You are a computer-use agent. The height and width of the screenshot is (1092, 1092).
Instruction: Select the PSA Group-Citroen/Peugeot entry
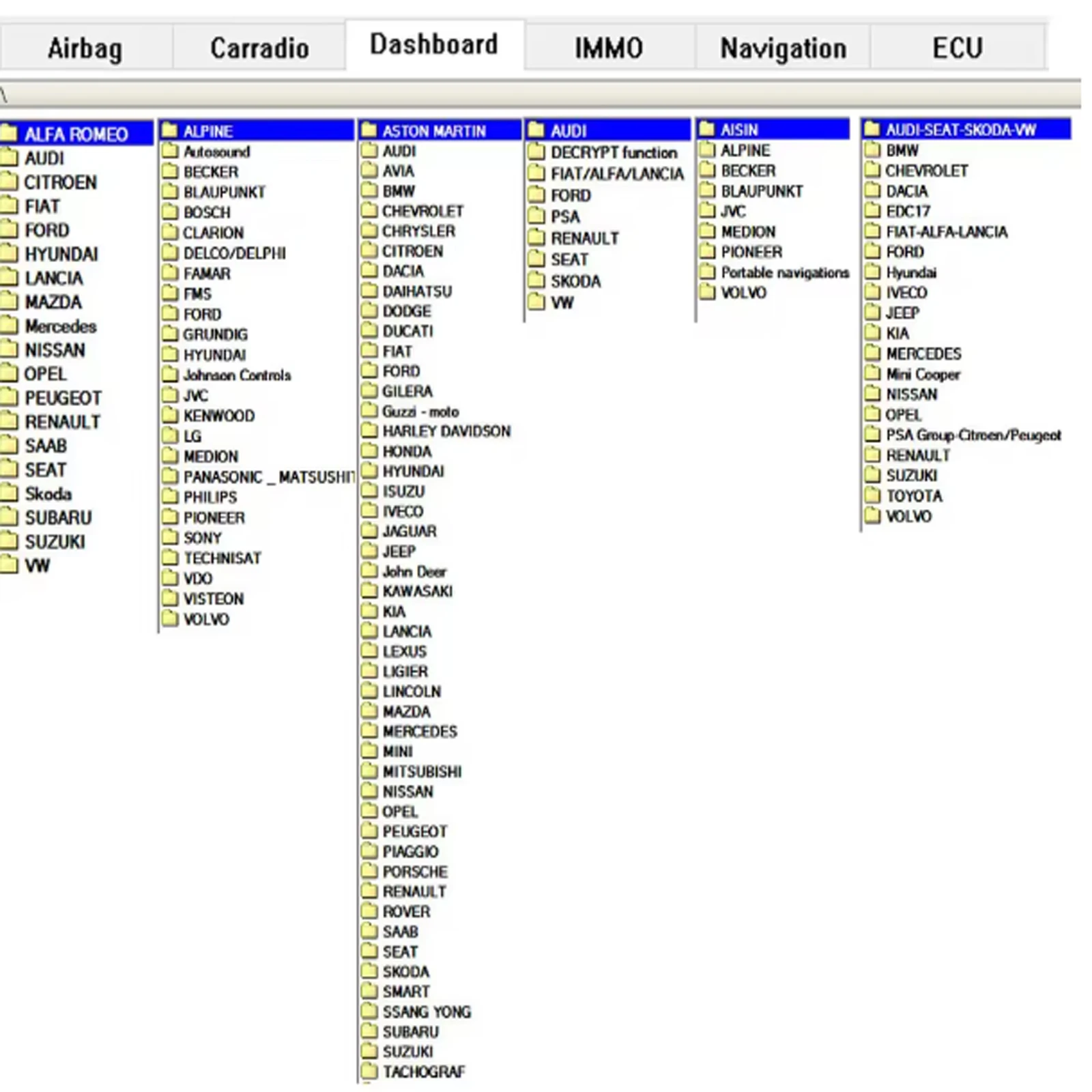click(973, 435)
